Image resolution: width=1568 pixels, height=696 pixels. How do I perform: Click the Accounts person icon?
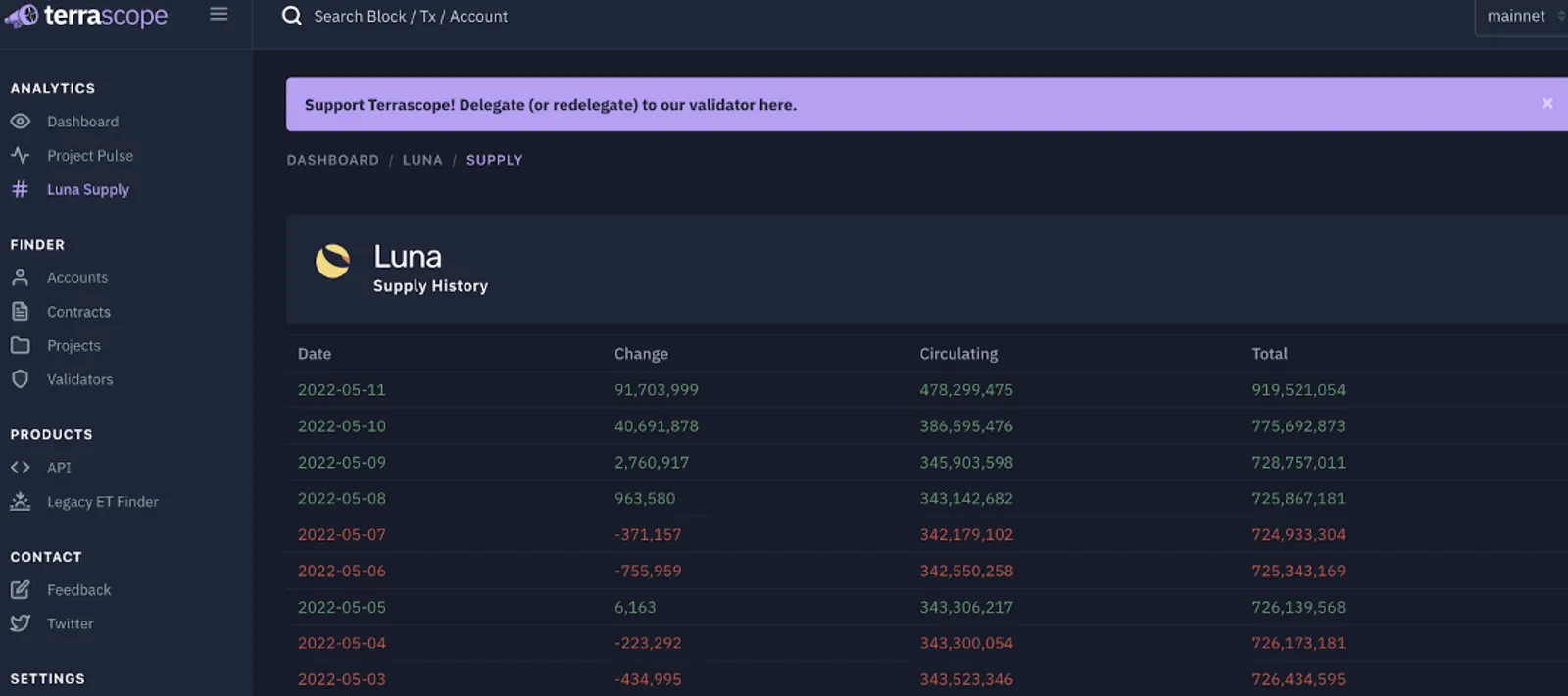point(20,277)
